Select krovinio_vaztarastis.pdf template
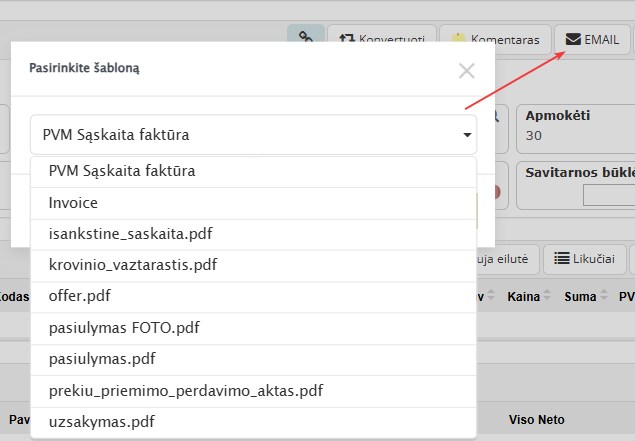 [132, 265]
